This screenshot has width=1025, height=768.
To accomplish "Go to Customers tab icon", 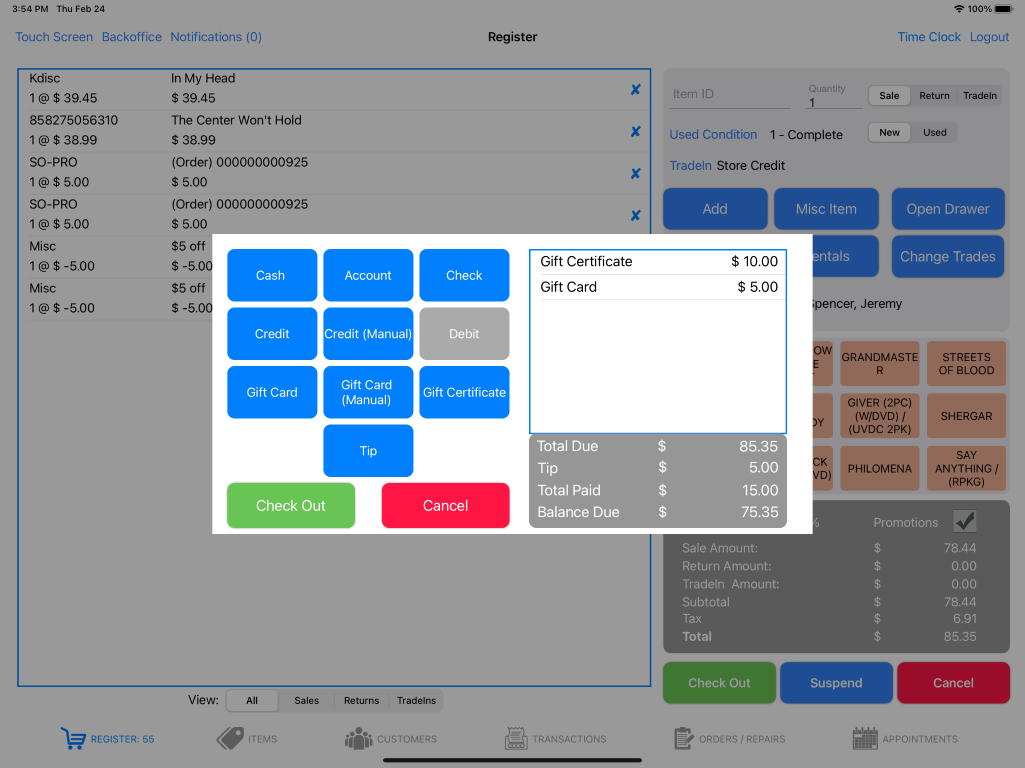I will click(x=358, y=739).
